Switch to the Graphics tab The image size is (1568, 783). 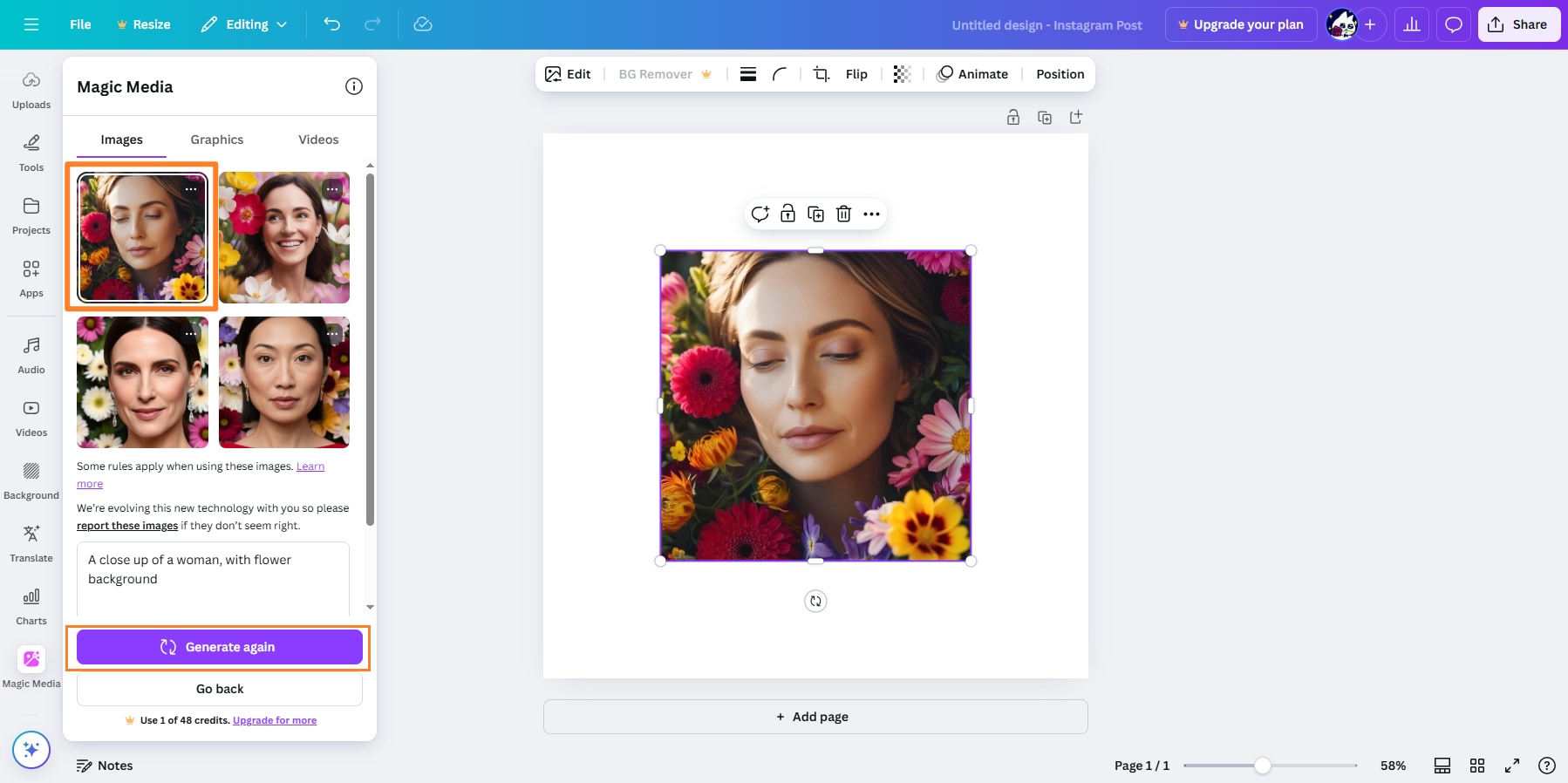point(217,140)
